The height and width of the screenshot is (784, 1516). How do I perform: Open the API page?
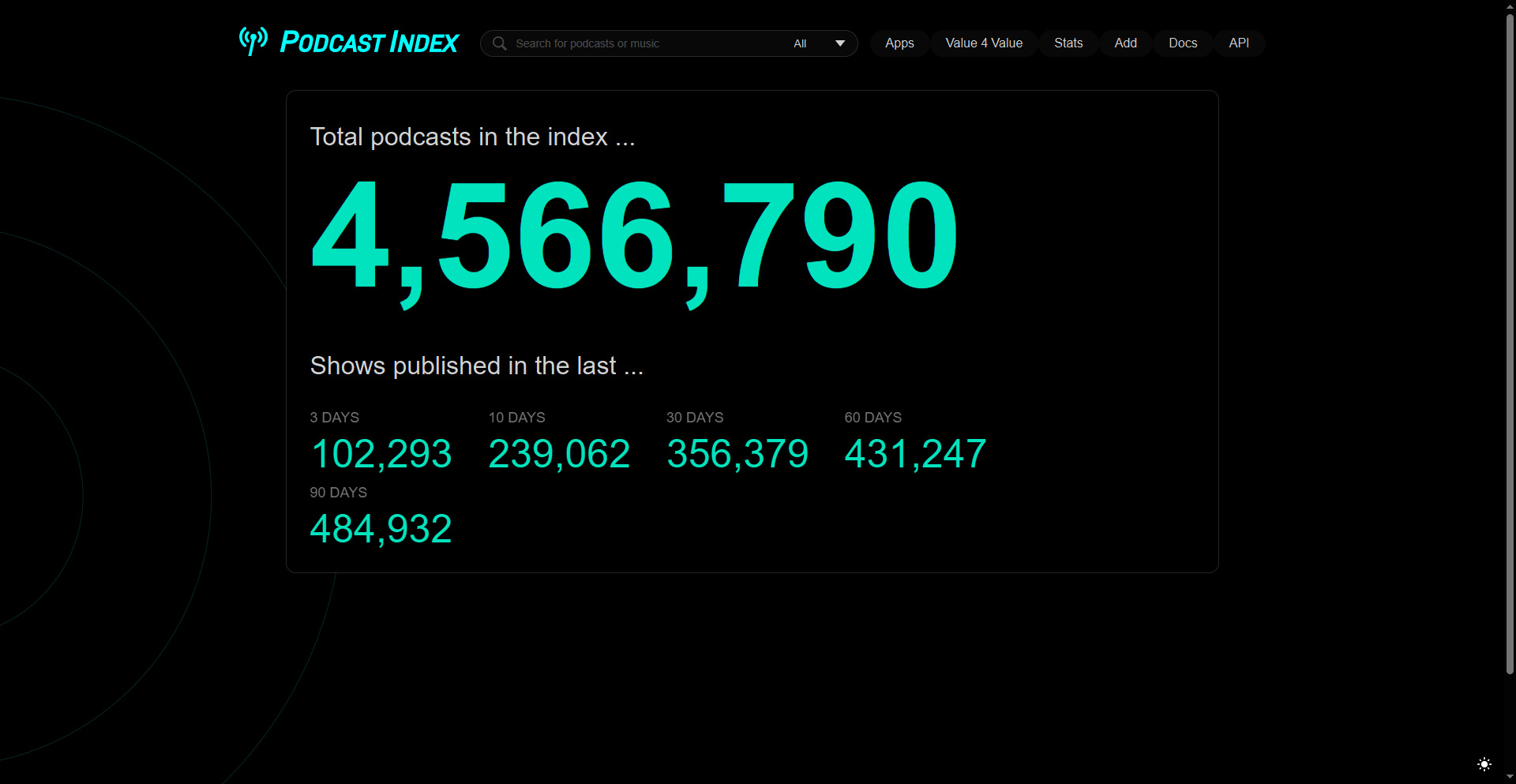pos(1239,43)
